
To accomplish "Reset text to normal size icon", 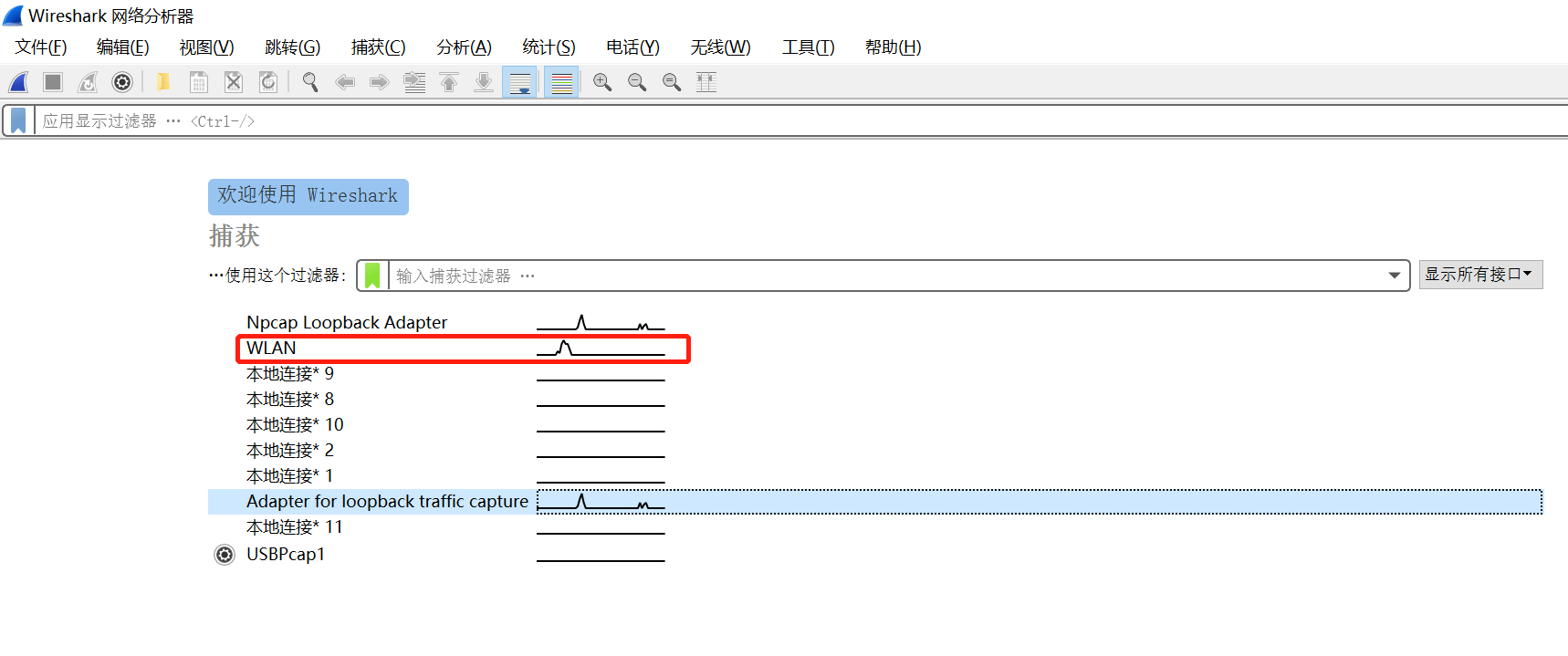I will click(x=672, y=82).
